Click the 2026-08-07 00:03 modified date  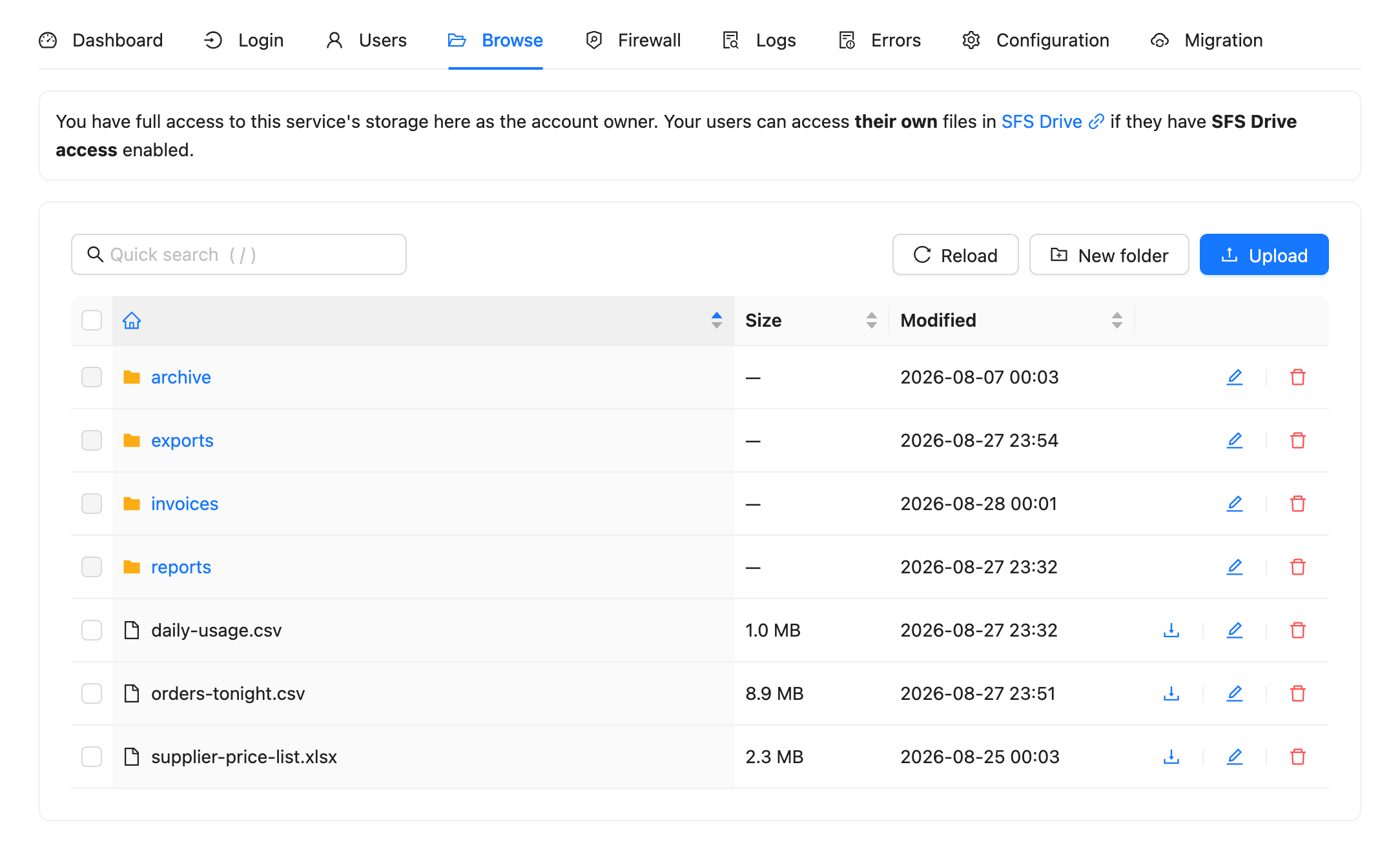click(980, 377)
